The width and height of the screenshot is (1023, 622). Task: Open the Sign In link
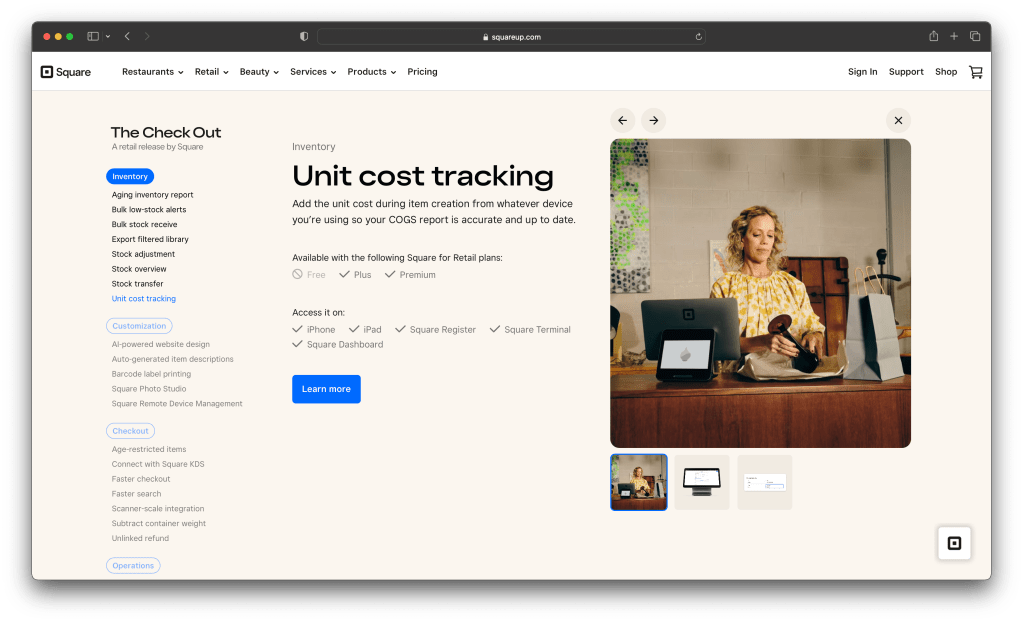862,72
